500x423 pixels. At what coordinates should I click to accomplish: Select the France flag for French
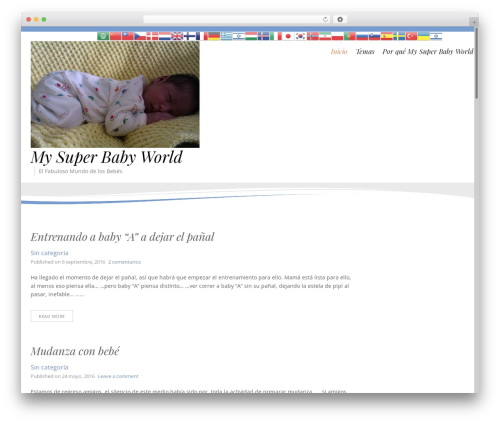click(202, 36)
